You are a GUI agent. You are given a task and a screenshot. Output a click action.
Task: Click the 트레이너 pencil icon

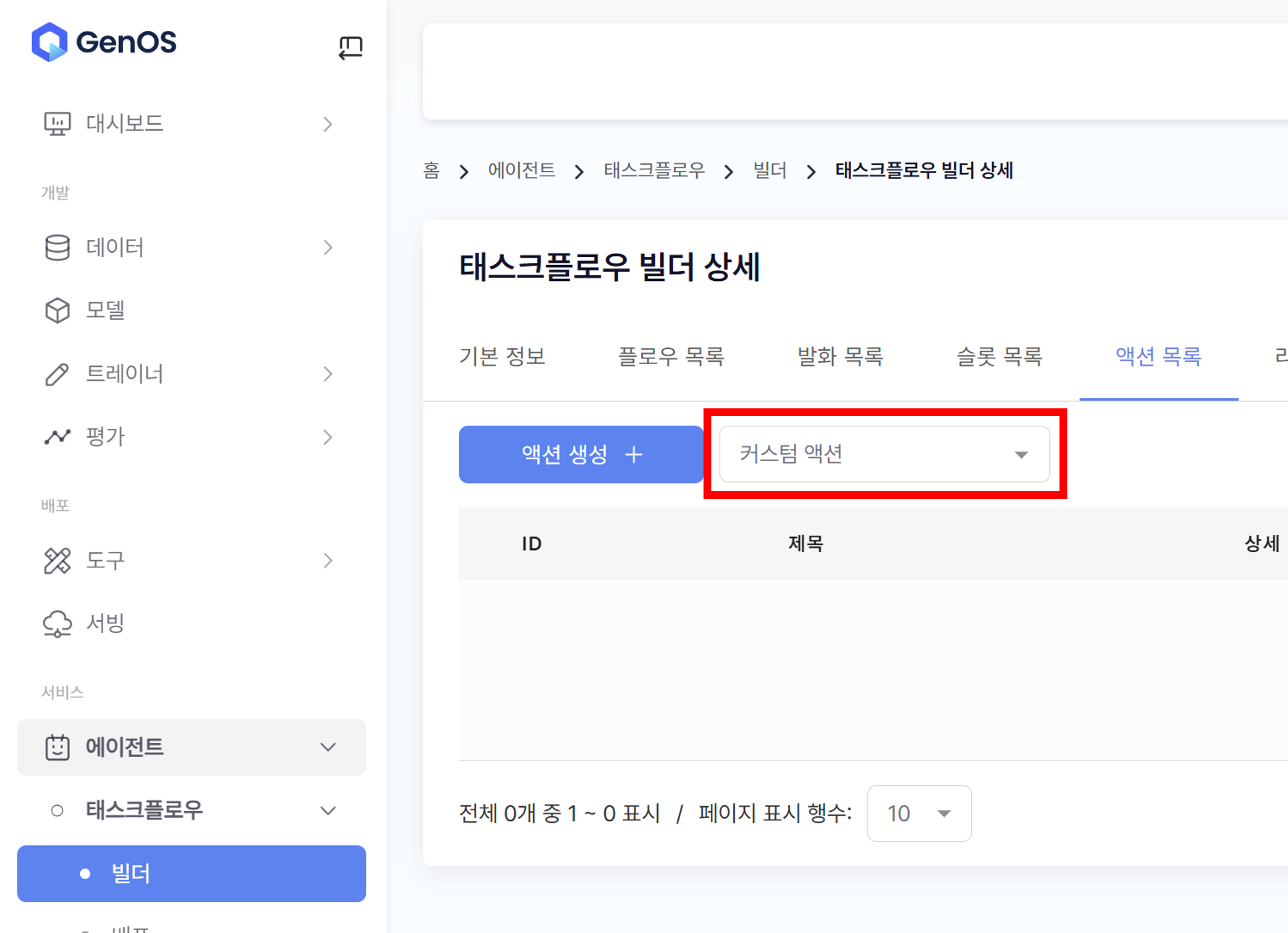[57, 375]
